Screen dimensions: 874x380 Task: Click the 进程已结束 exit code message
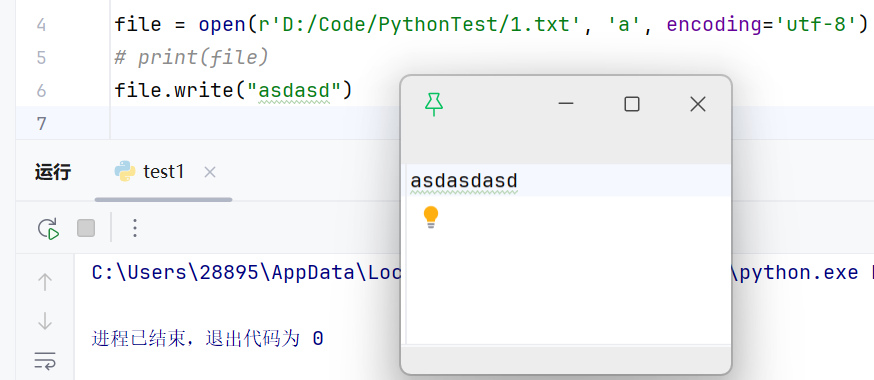[207, 338]
